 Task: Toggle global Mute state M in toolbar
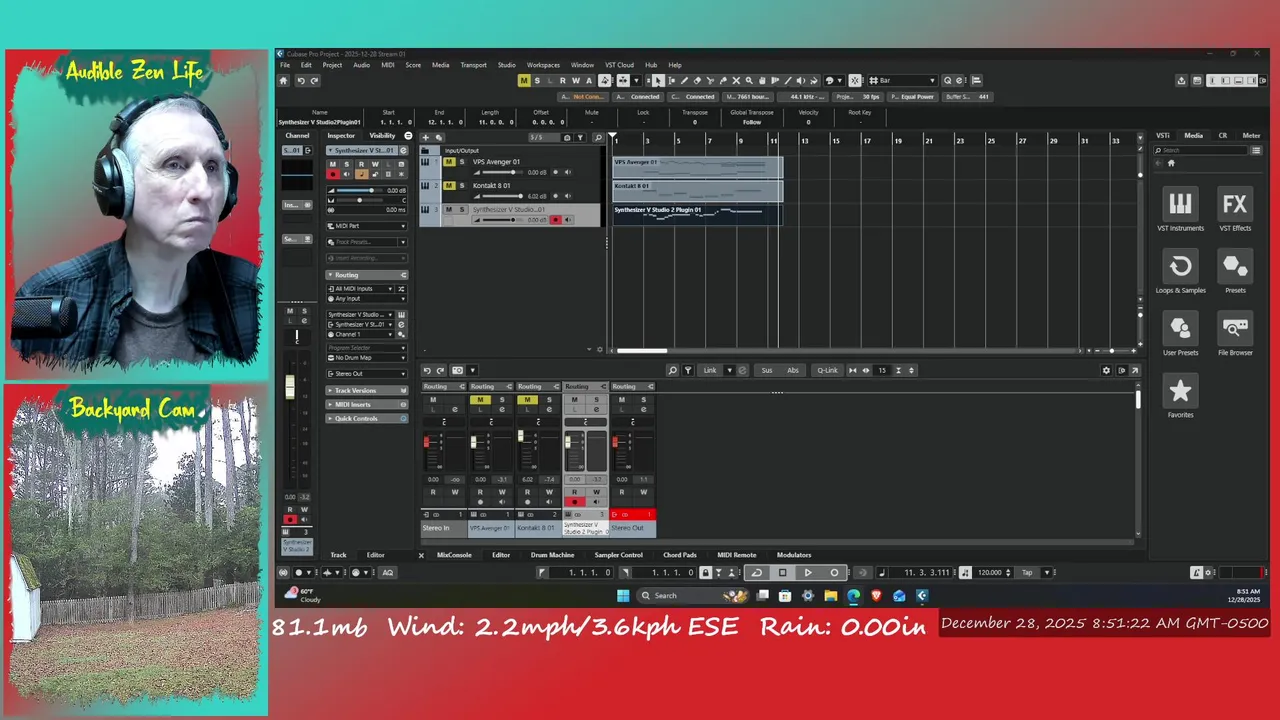click(x=524, y=80)
